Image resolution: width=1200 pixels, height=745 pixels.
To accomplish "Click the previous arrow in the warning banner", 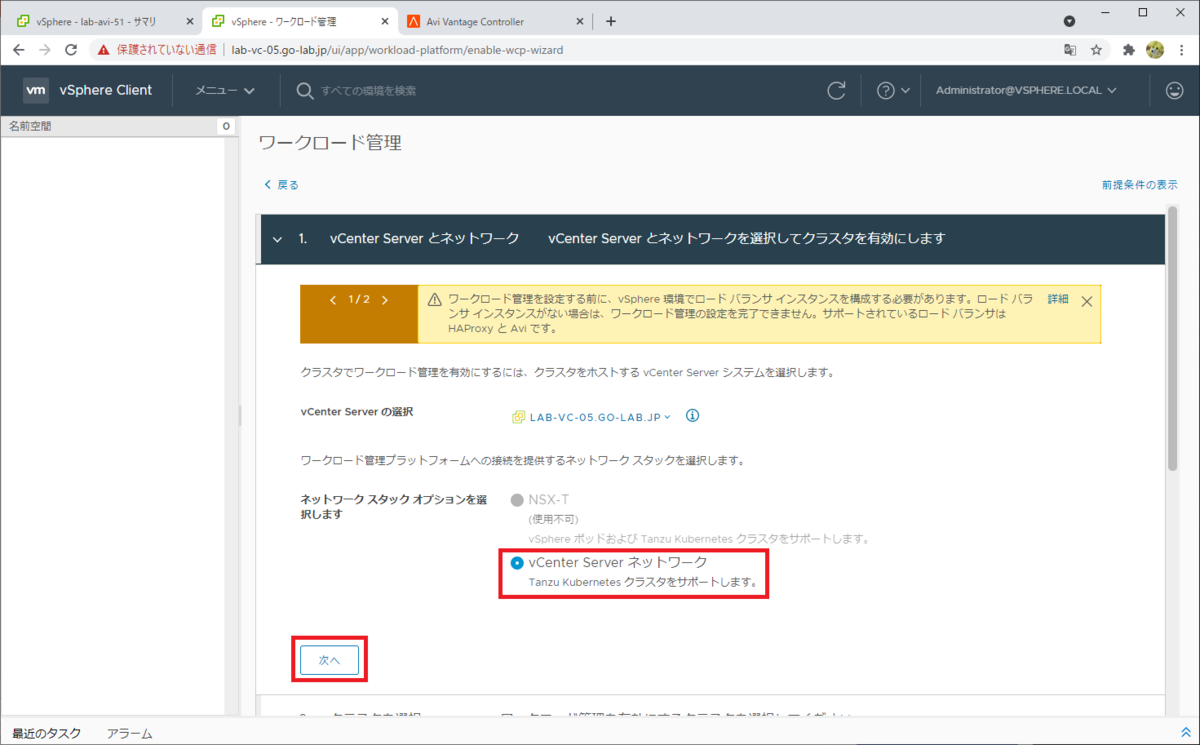I will pyautogui.click(x=333, y=300).
